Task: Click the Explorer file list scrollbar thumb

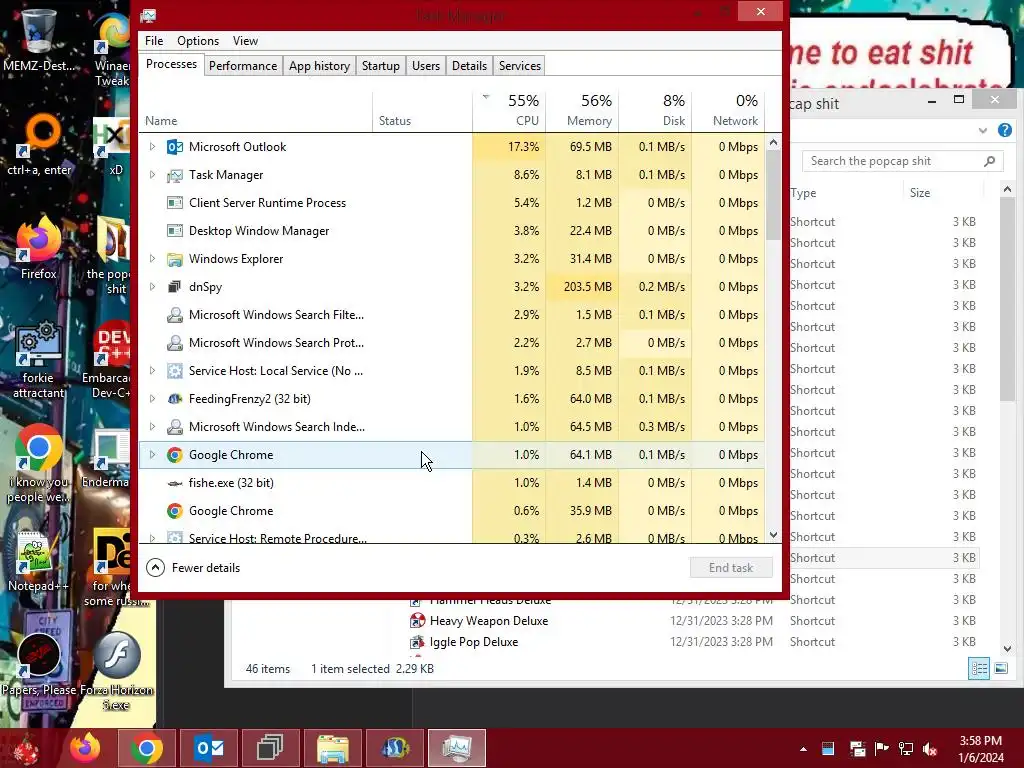Action: [1007, 299]
